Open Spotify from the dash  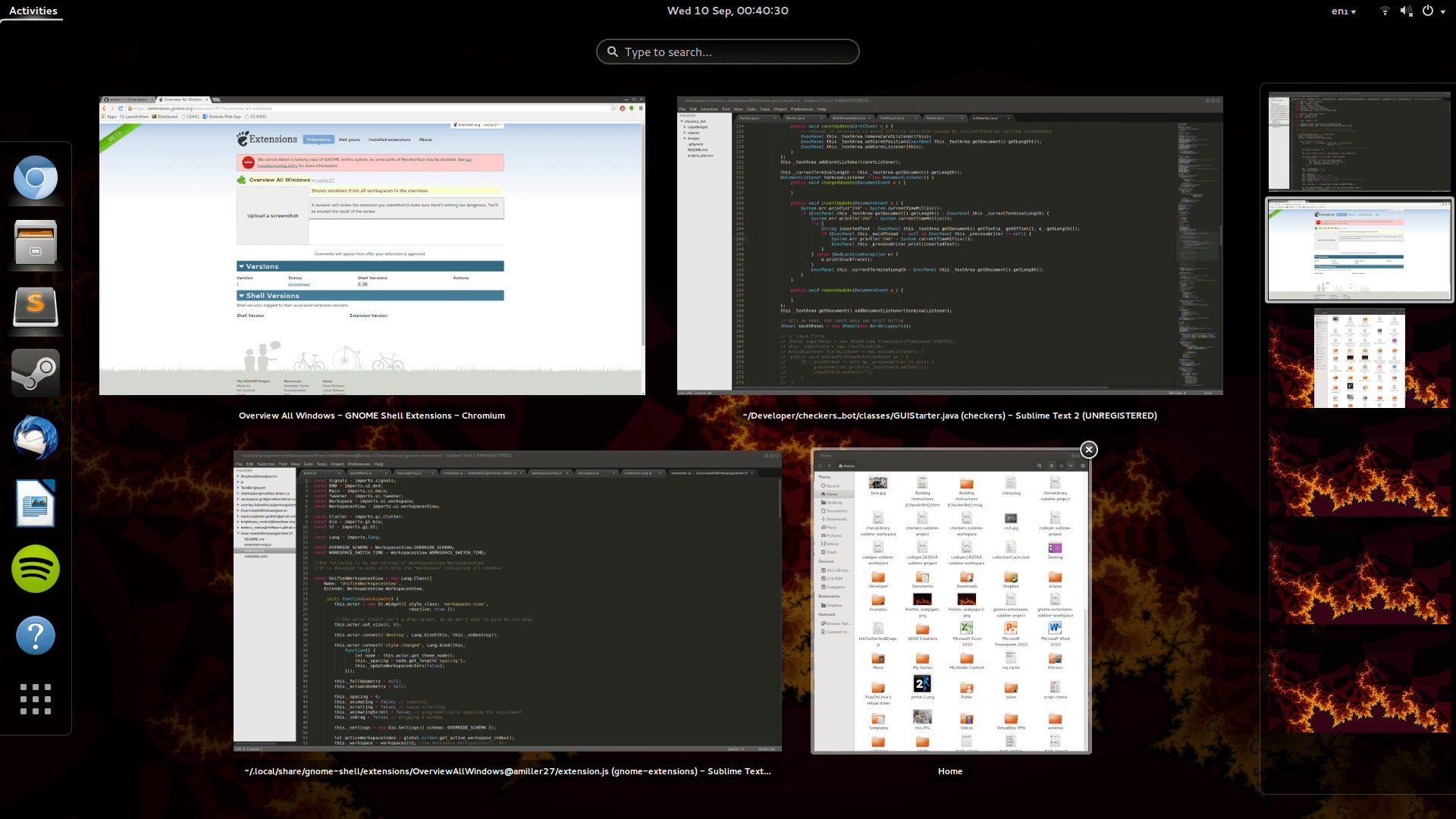point(36,569)
